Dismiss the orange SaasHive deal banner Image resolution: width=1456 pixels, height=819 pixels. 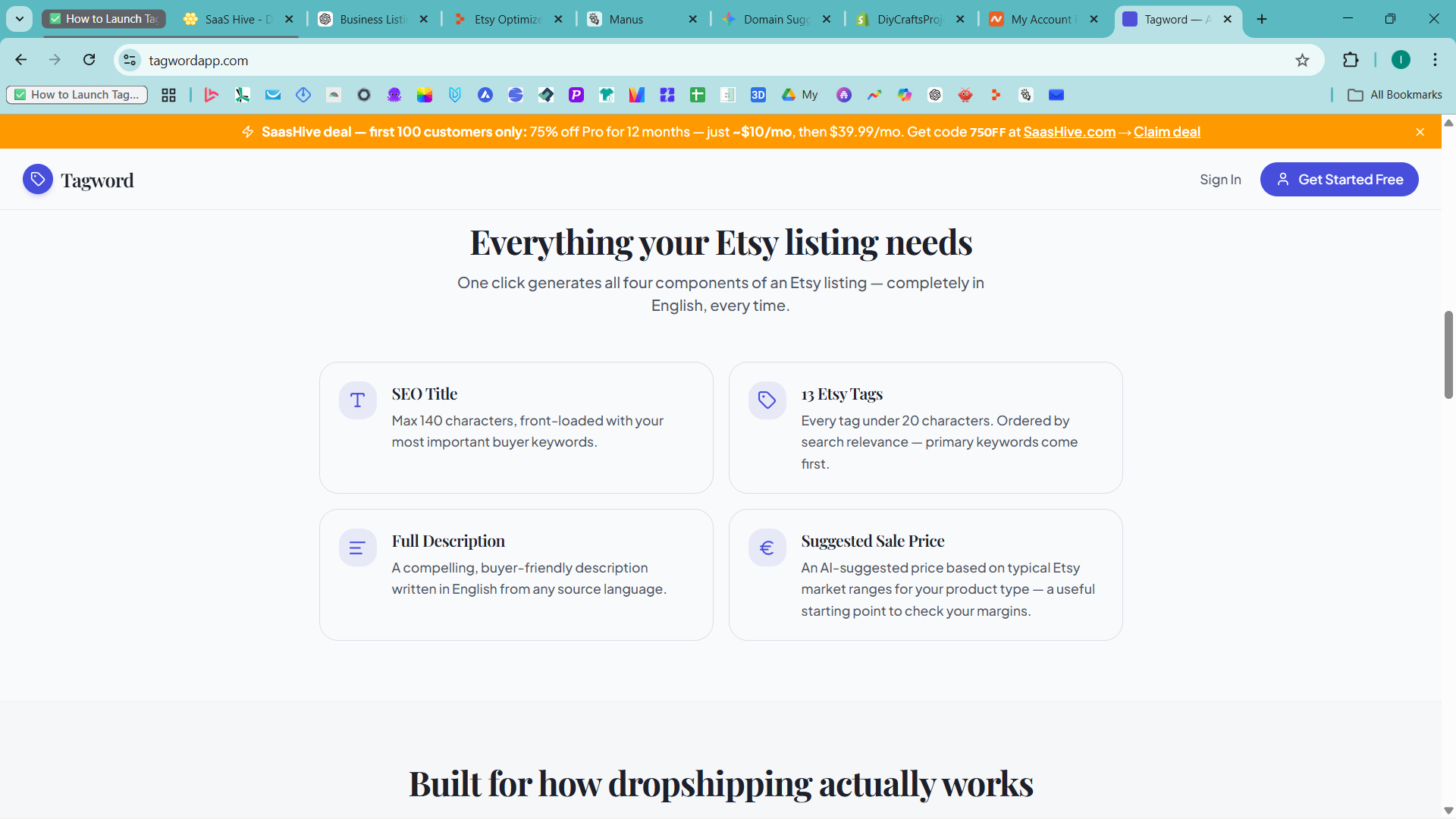[x=1420, y=132]
